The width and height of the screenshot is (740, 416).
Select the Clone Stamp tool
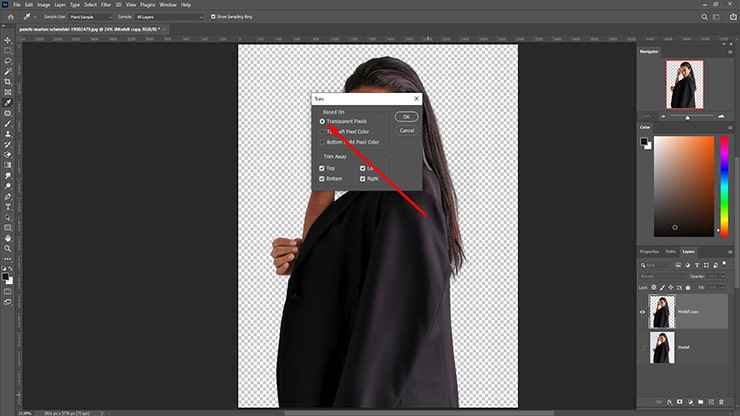click(x=8, y=134)
